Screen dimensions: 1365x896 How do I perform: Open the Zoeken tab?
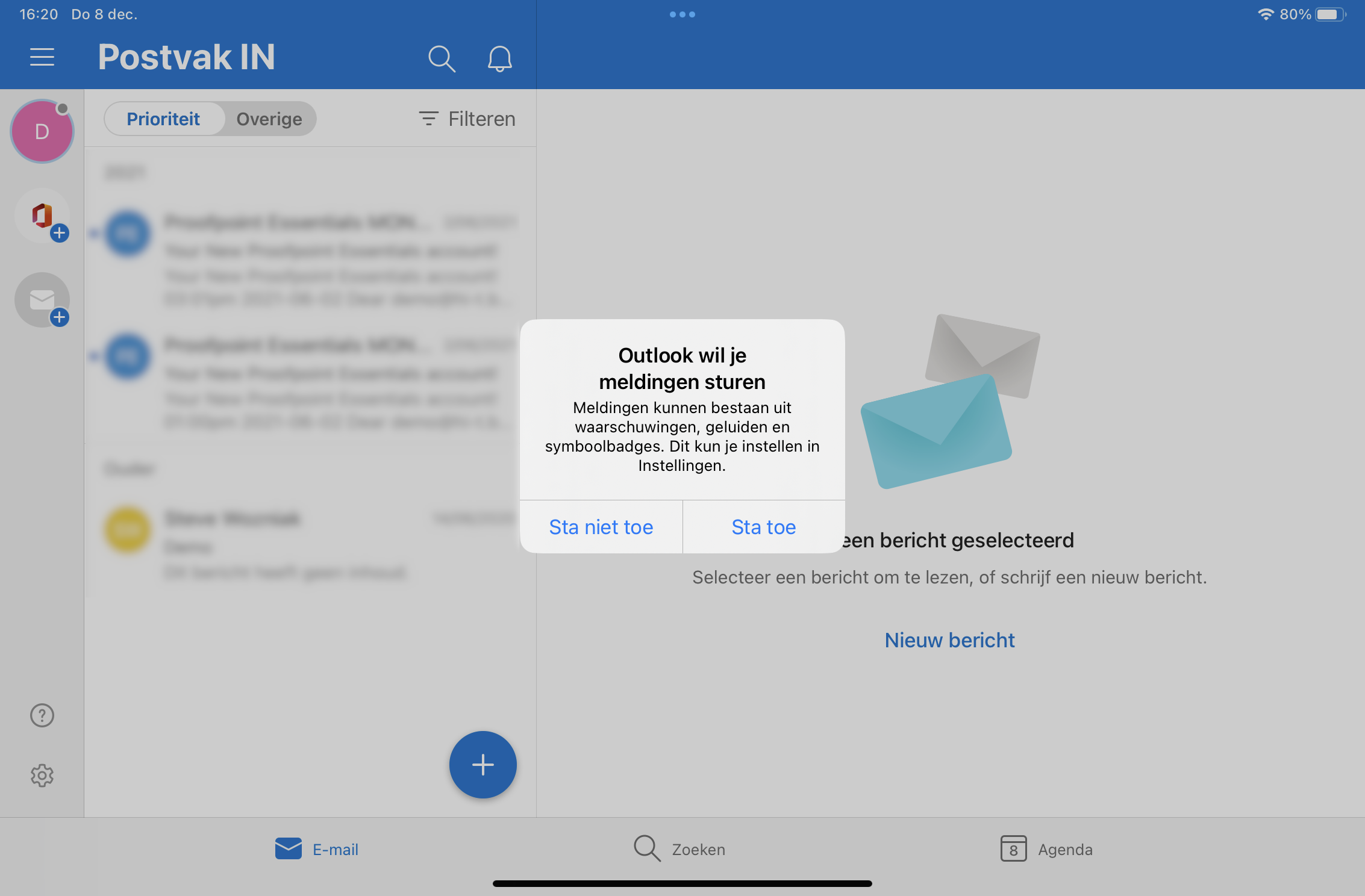679,849
